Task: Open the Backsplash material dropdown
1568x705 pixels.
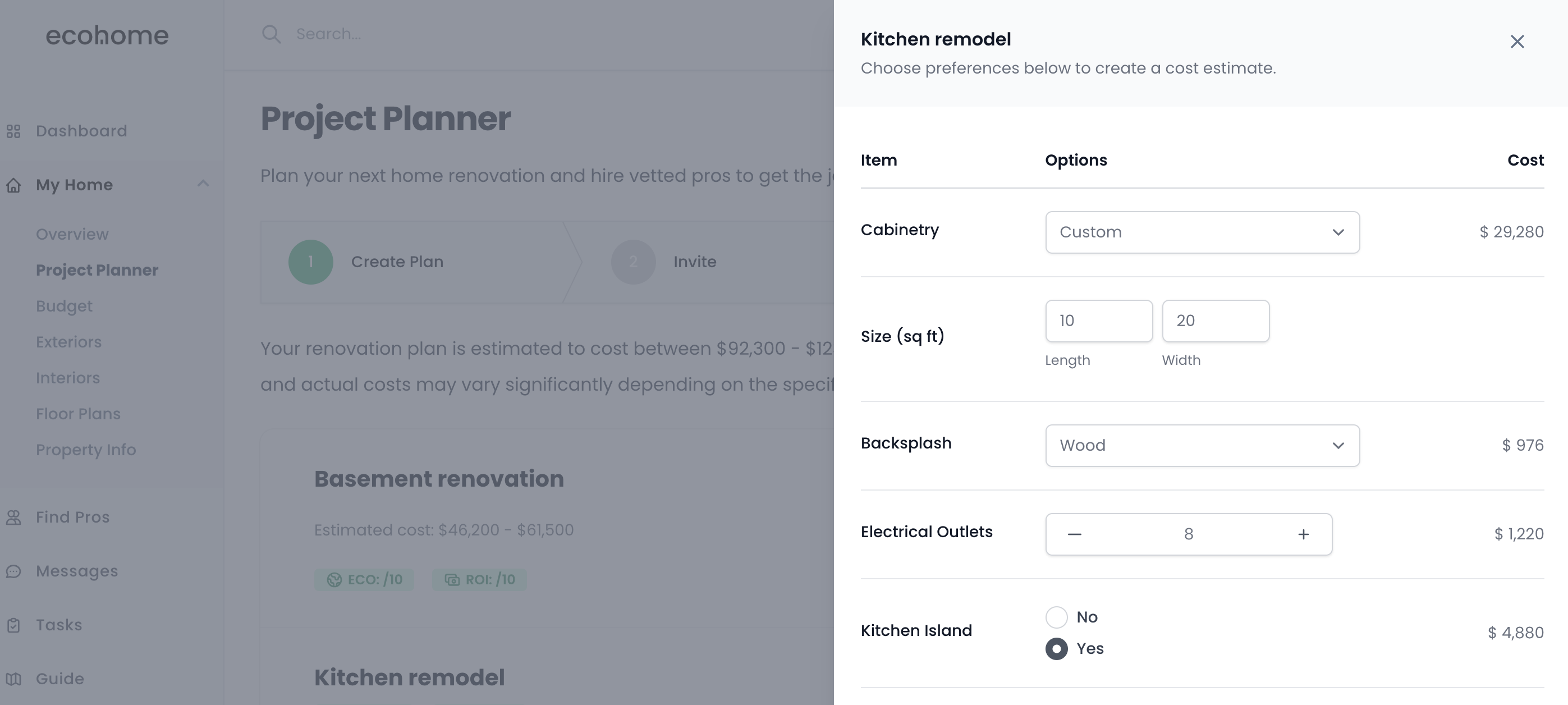Action: [1202, 445]
